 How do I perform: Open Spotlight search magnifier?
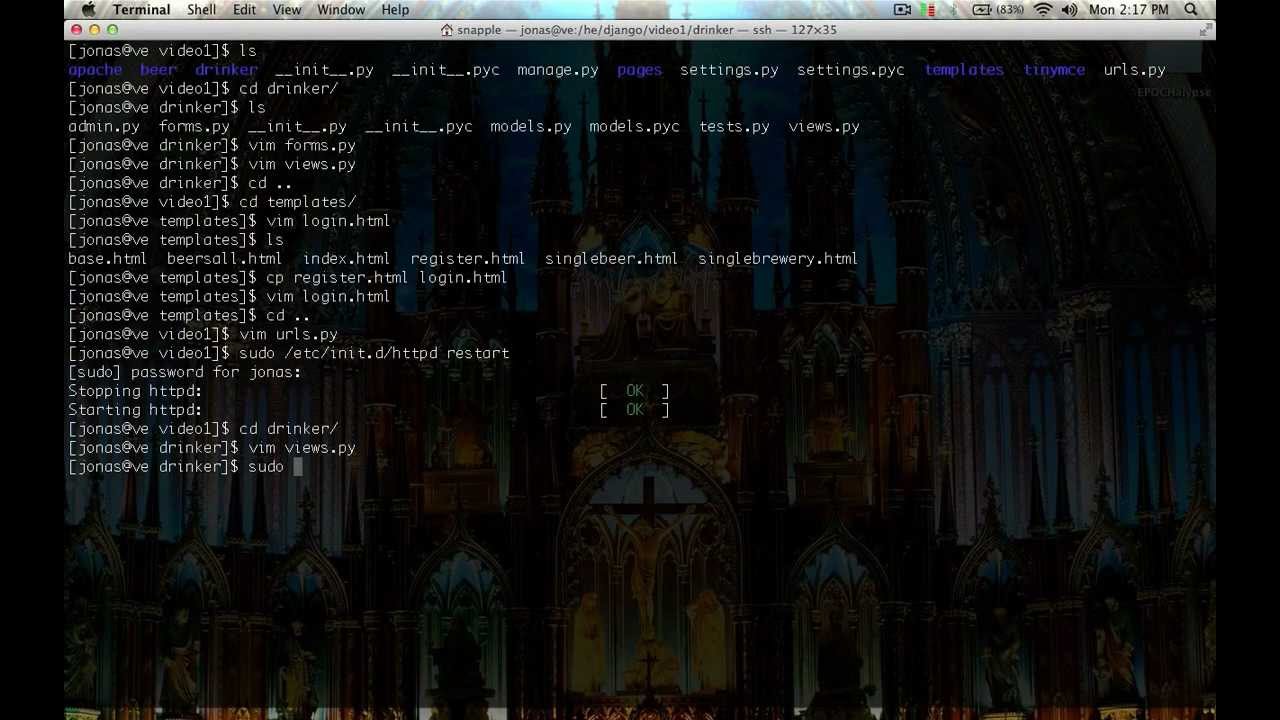tap(1191, 9)
